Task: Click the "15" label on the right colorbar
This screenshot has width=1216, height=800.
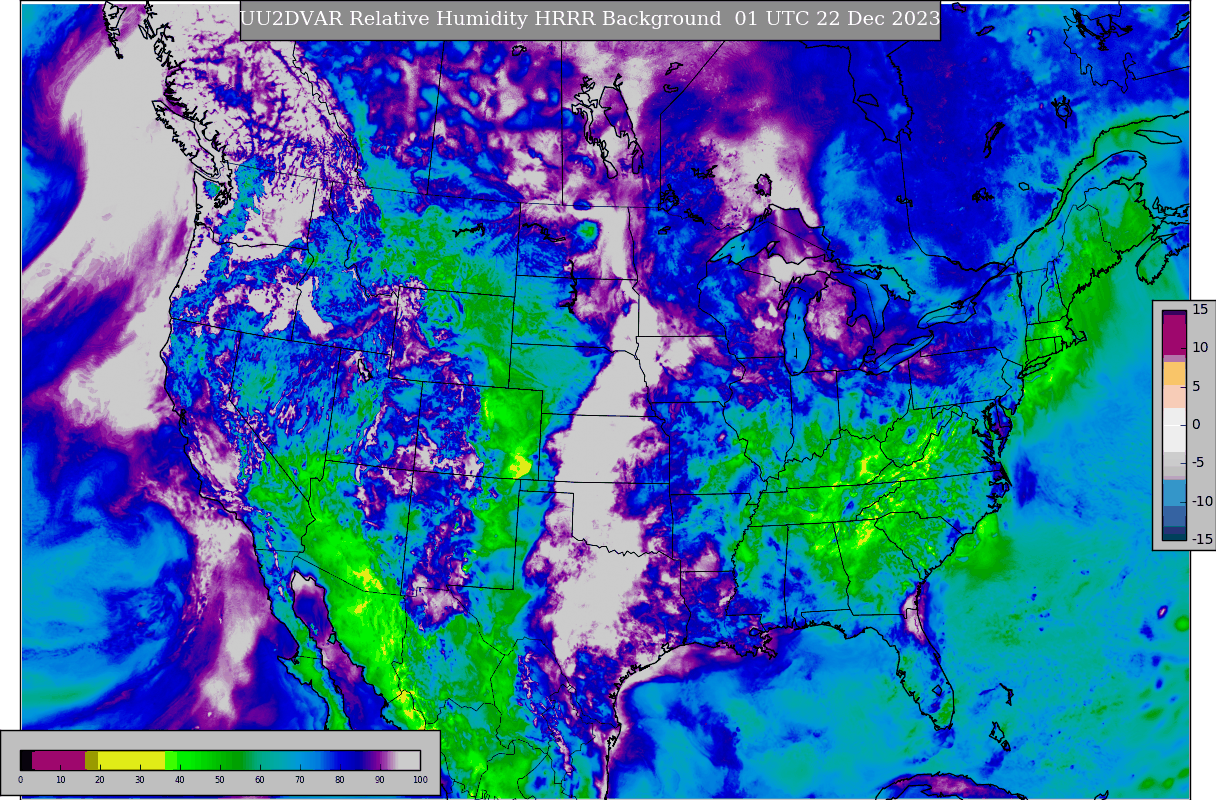Action: coord(1200,309)
